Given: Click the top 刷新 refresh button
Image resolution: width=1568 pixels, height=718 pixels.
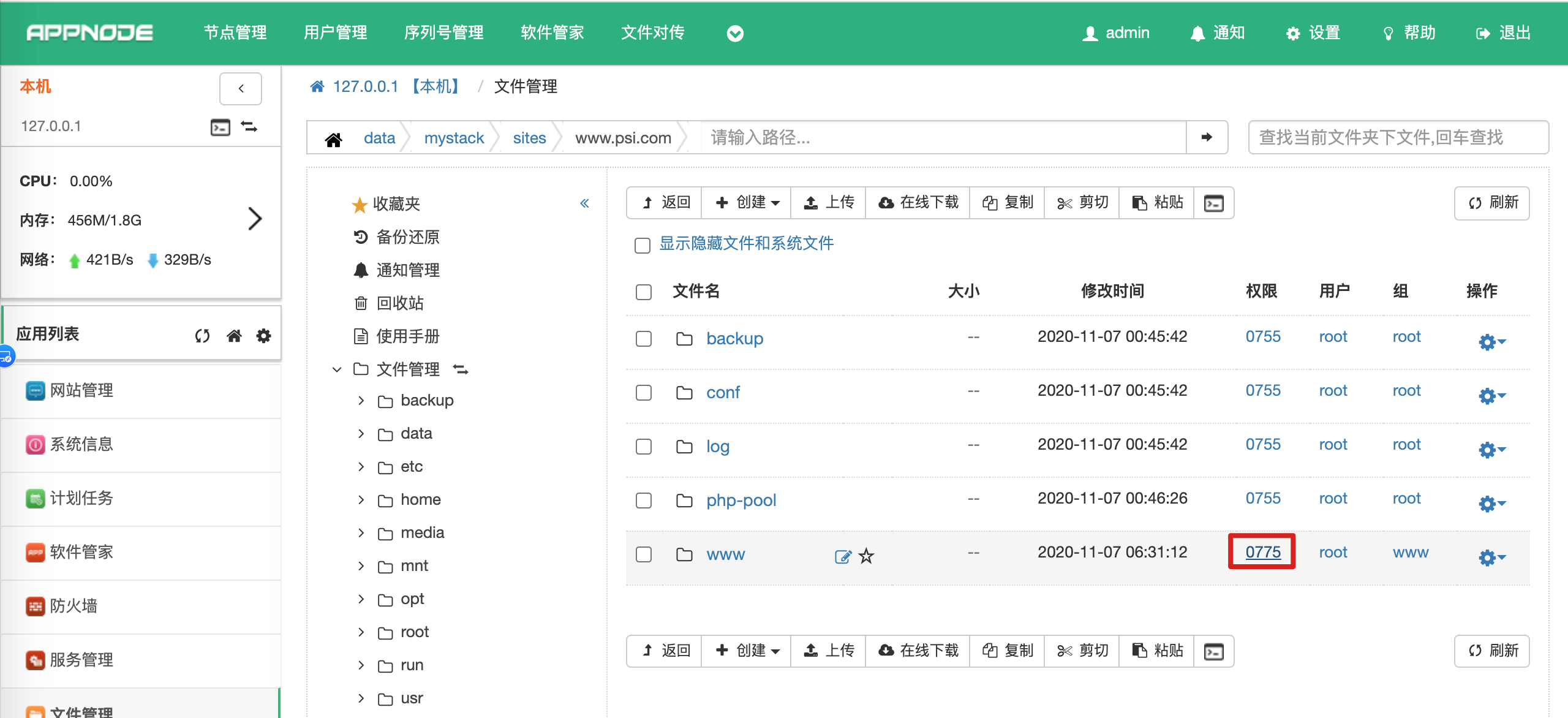Looking at the screenshot, I should (x=1492, y=203).
